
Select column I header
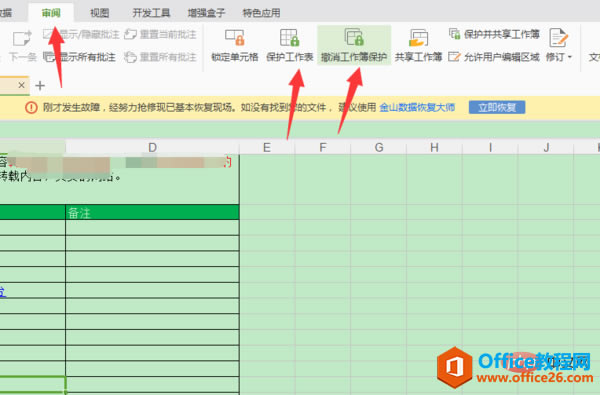click(490, 147)
